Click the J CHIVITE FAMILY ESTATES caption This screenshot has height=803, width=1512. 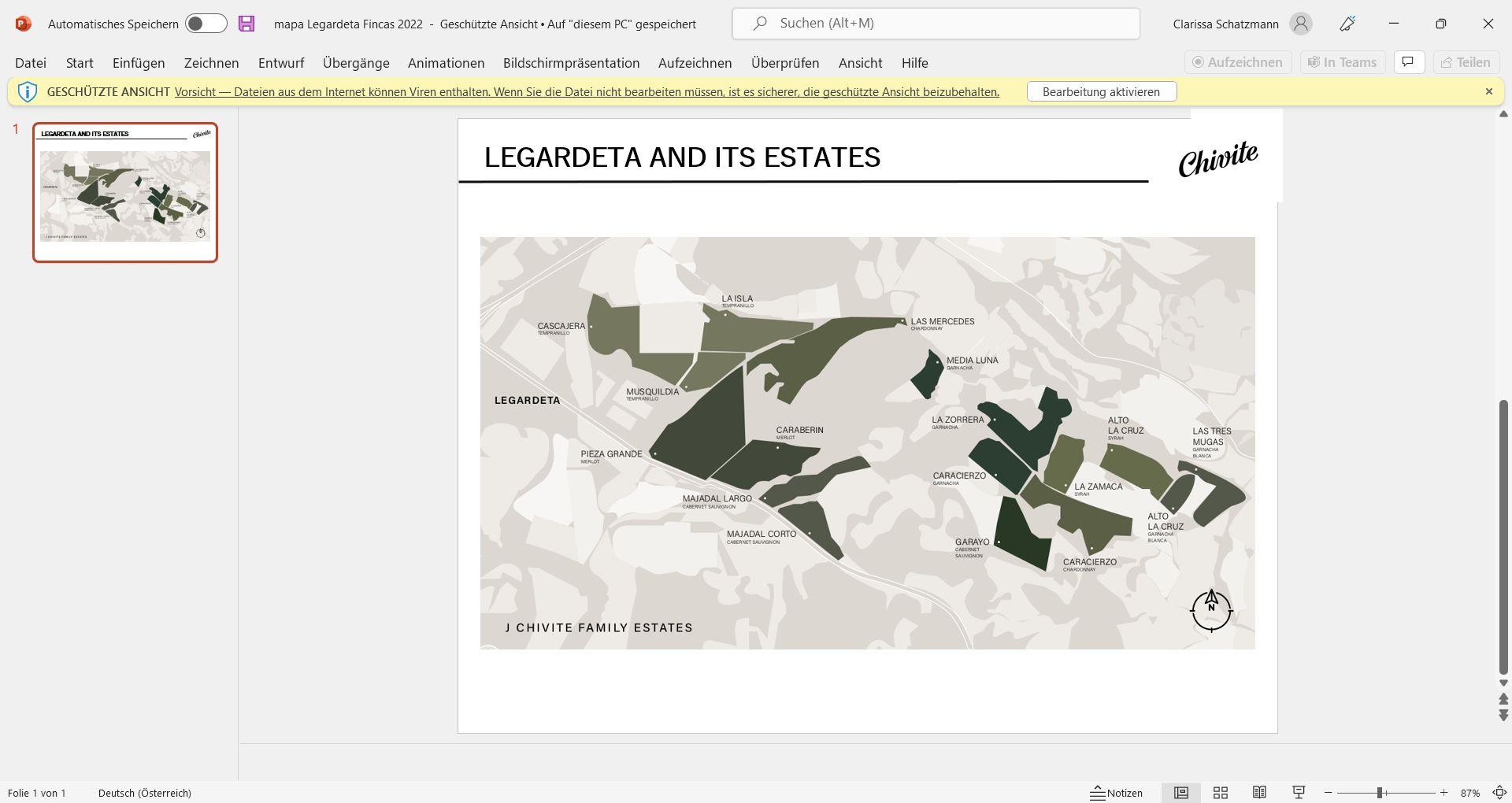point(599,627)
